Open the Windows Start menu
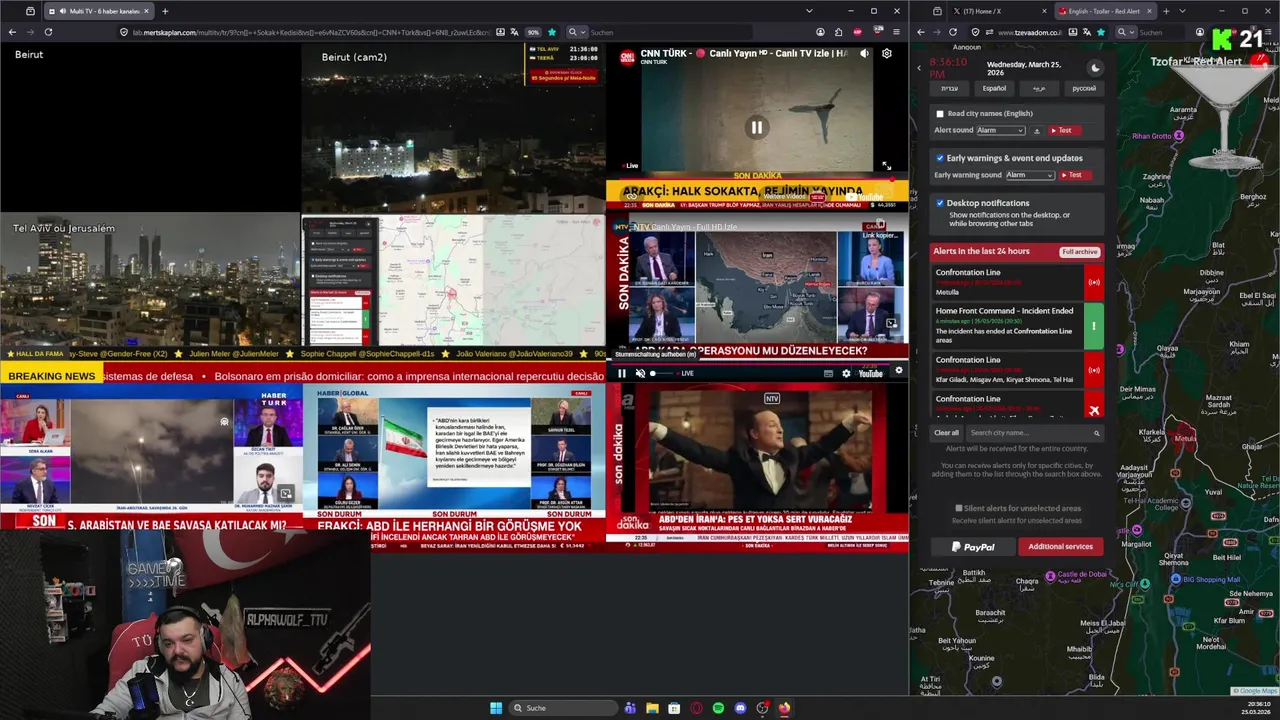 496,708
